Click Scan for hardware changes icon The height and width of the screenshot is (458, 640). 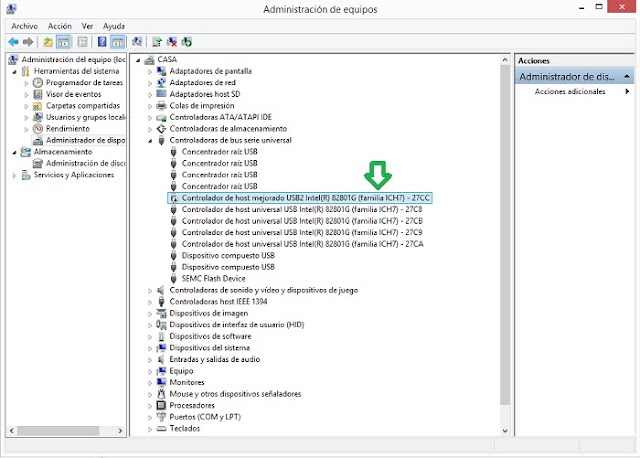(137, 42)
